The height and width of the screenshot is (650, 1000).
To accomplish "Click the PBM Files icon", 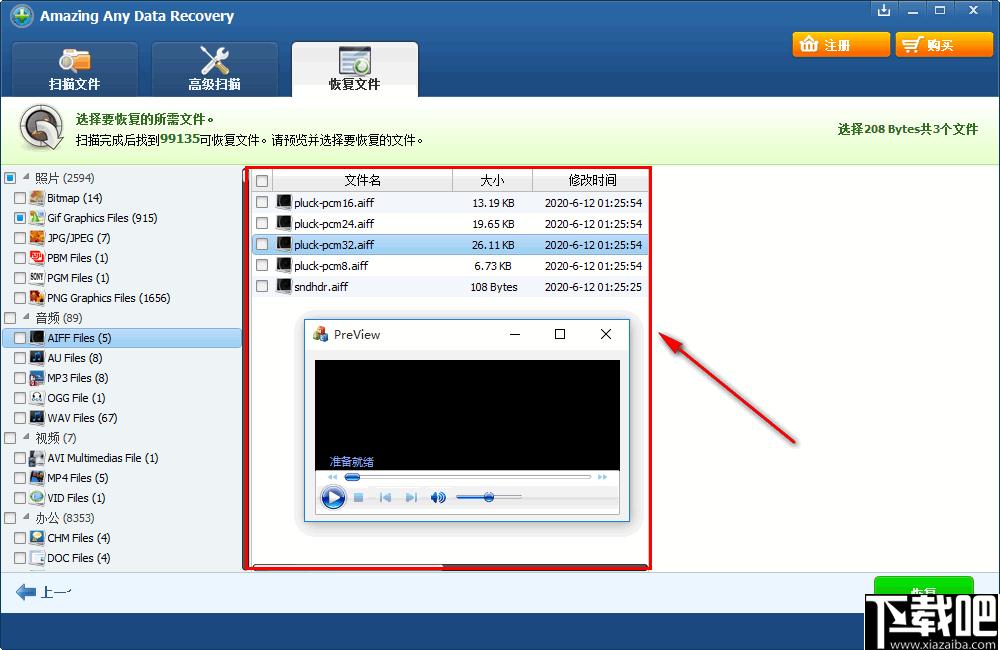I will (37, 257).
